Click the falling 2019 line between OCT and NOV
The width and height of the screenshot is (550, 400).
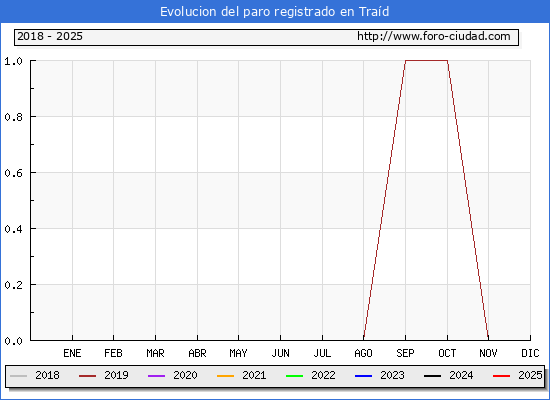[468, 200]
